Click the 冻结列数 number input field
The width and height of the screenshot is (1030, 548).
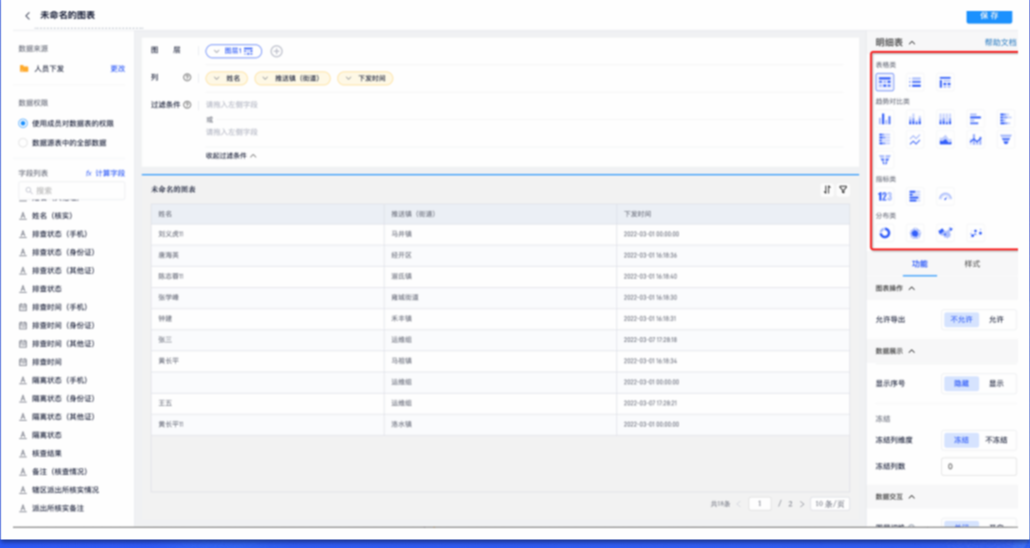pos(977,466)
